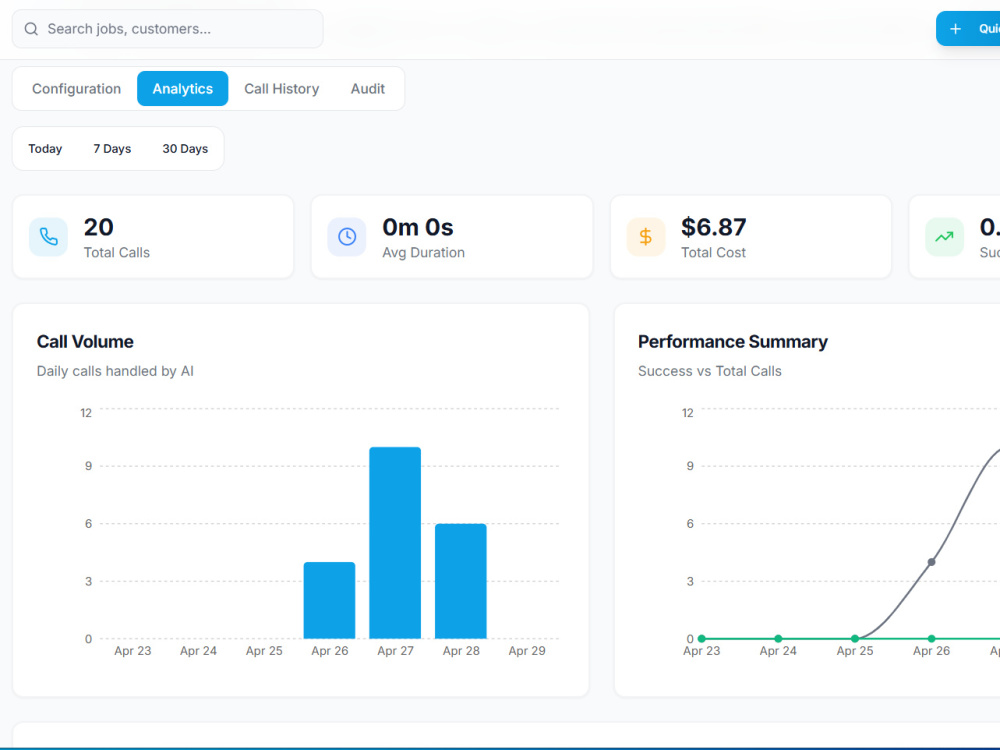Click the plus Quick action button
1000x750 pixels.
pyautogui.click(x=967, y=29)
